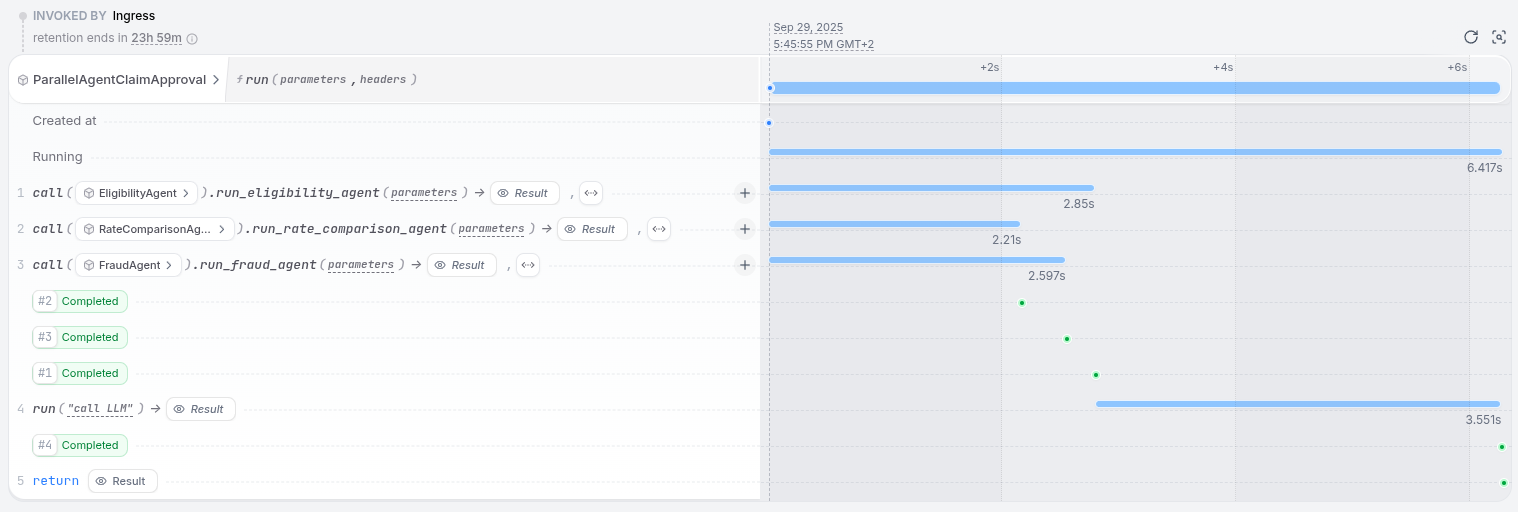The width and height of the screenshot is (1518, 512).
Task: Click the +6s timeline tick label
Action: point(1457,67)
